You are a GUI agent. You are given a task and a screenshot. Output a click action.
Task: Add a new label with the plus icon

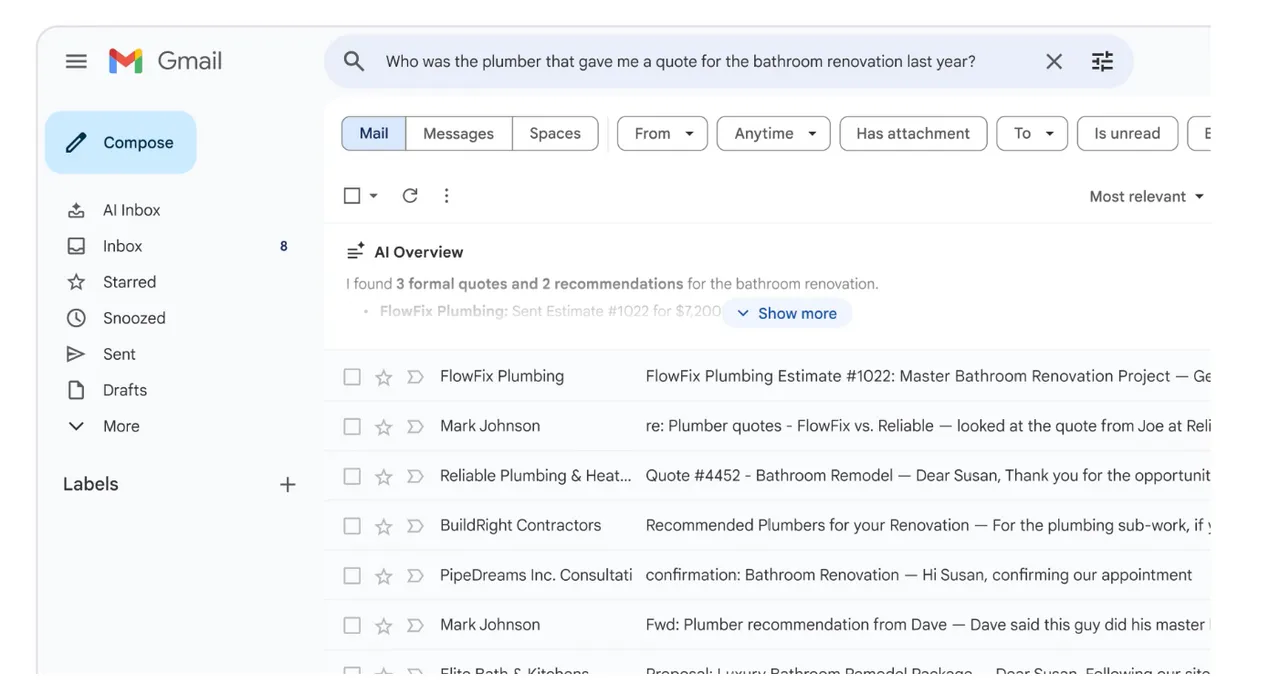[287, 484]
